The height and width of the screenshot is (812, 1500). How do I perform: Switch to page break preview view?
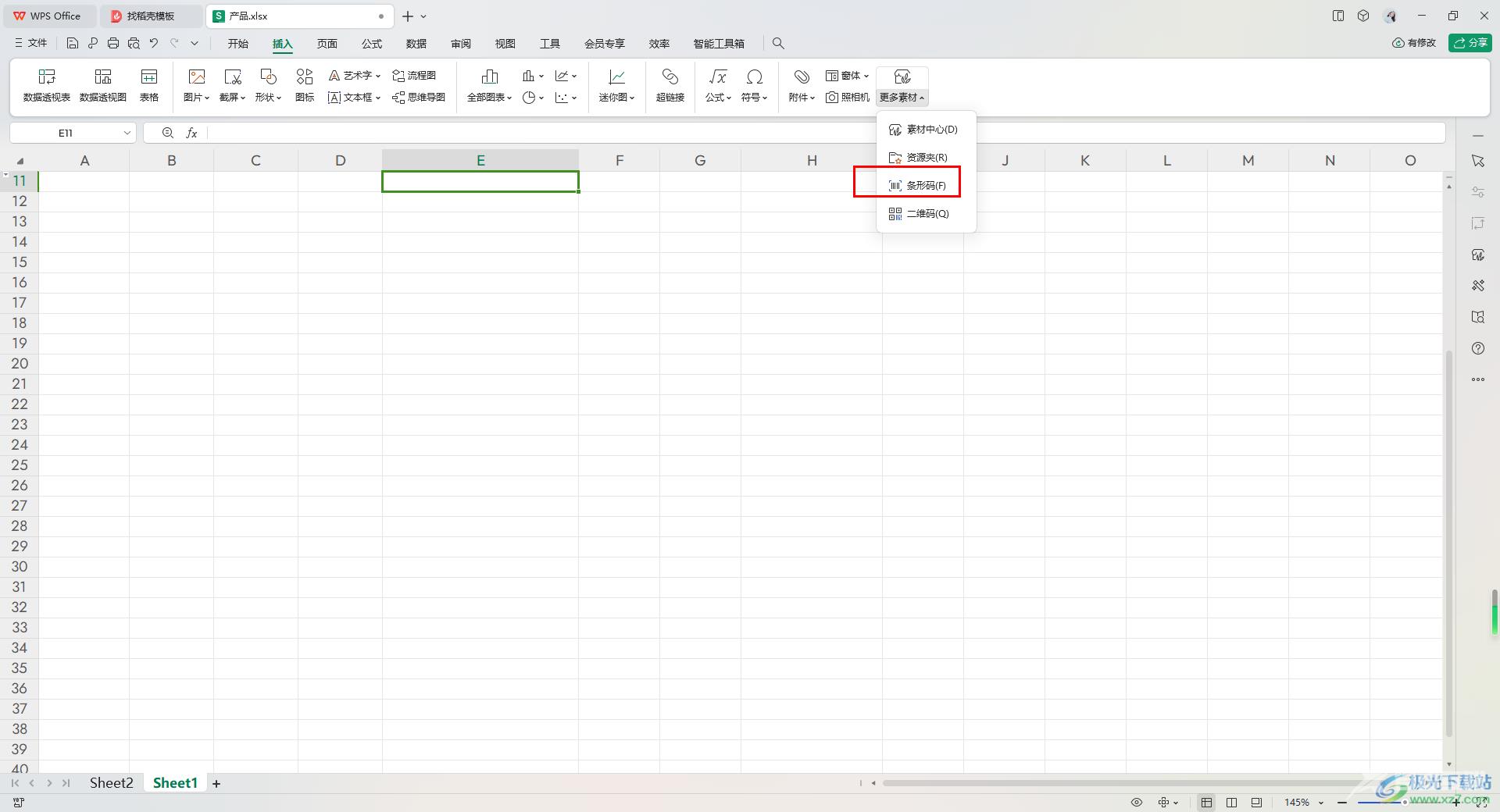(1232, 803)
